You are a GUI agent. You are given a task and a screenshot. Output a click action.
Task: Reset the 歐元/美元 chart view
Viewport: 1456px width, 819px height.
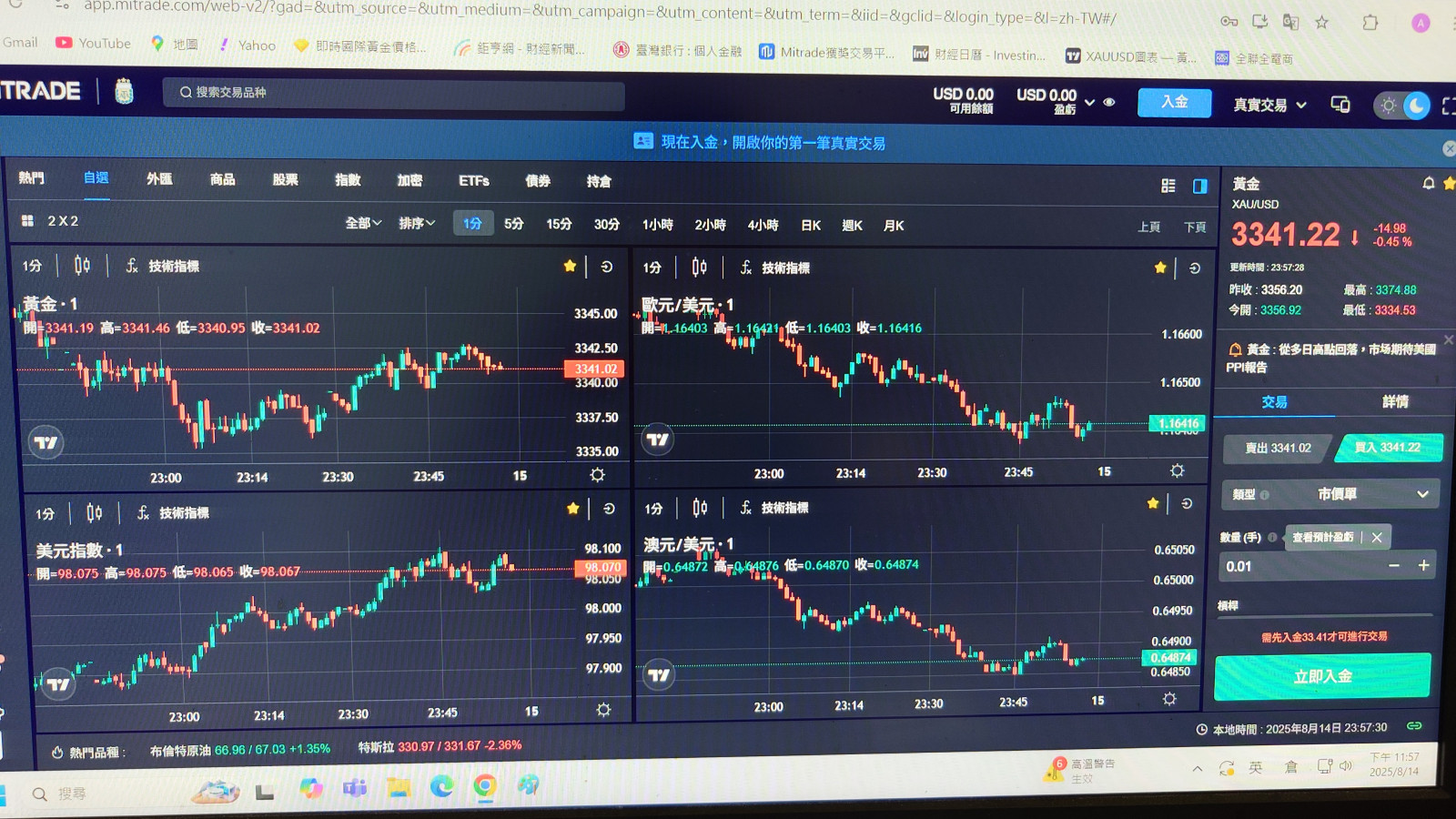[1195, 268]
